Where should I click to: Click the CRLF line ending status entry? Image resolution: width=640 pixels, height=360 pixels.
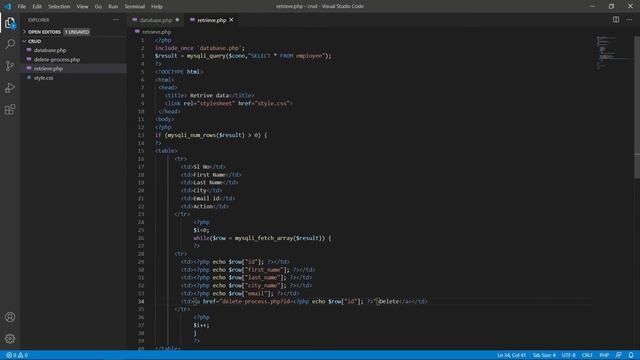coord(587,355)
